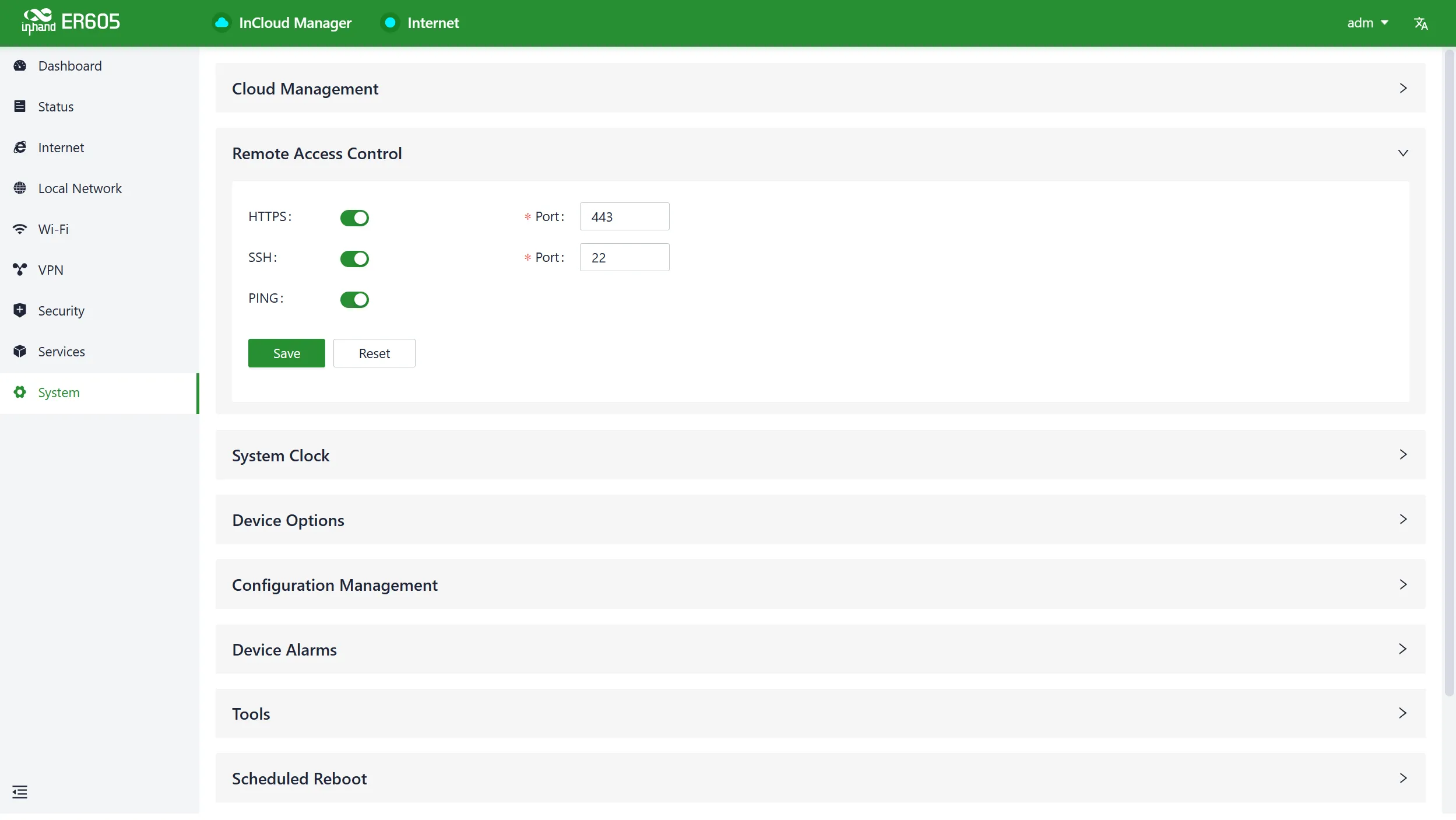
Task: Open the Services menu item
Action: [100, 352]
